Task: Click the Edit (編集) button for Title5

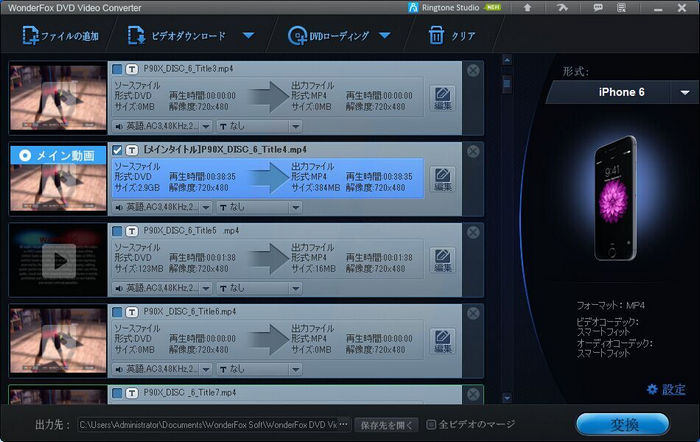Action: [x=442, y=260]
